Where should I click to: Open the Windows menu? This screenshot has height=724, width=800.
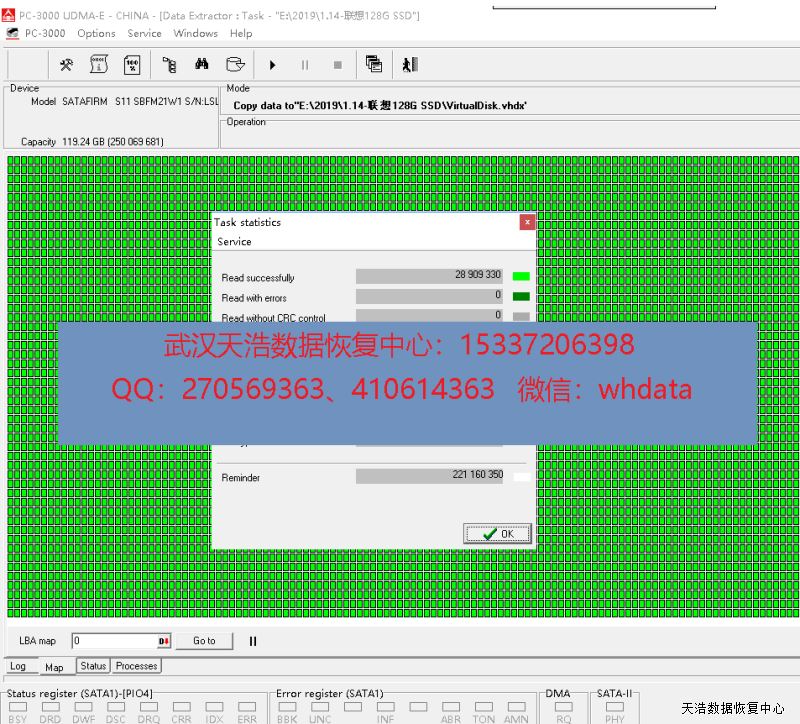point(195,33)
